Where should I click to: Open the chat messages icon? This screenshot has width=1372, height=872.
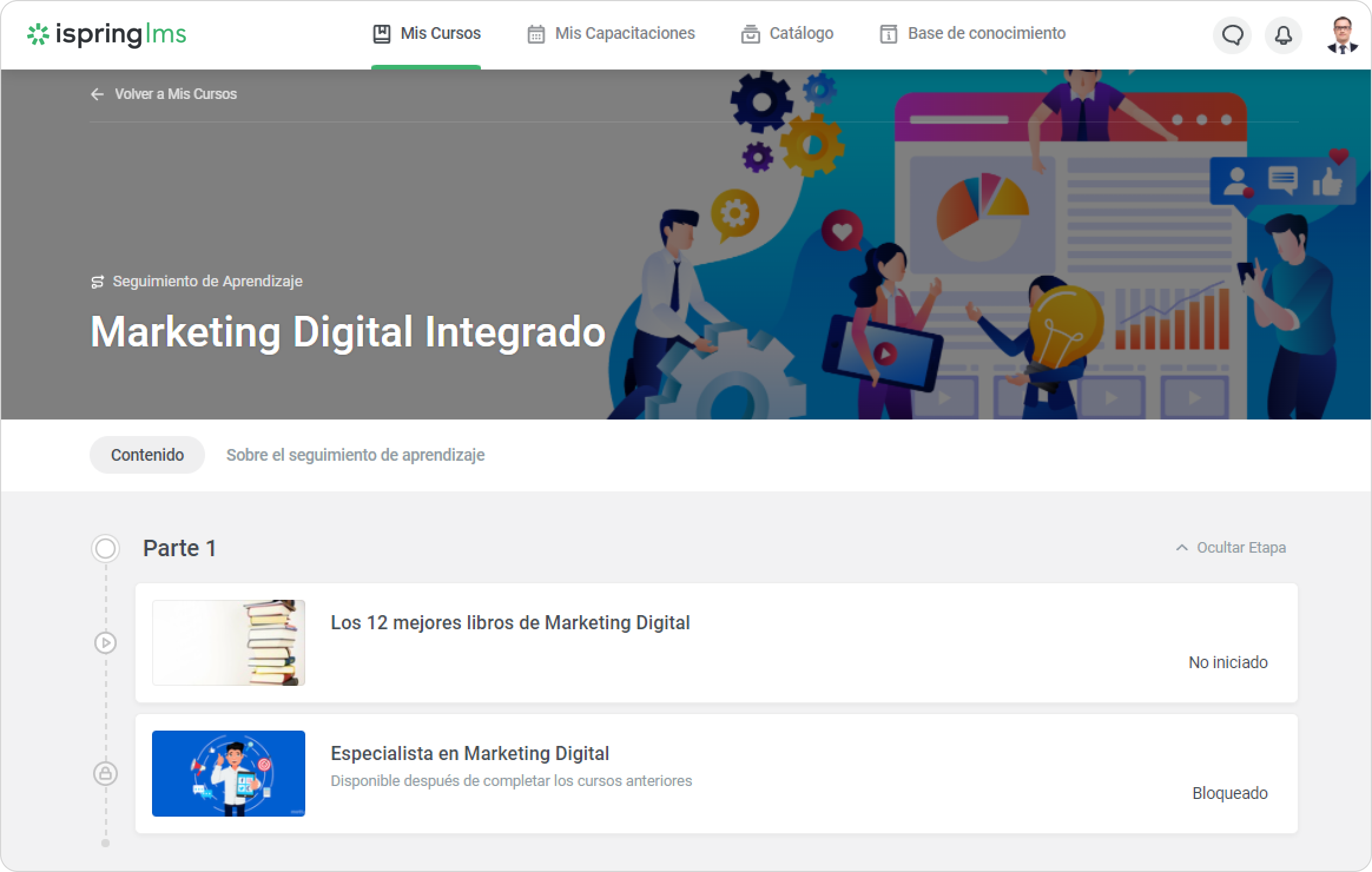coord(1232,35)
